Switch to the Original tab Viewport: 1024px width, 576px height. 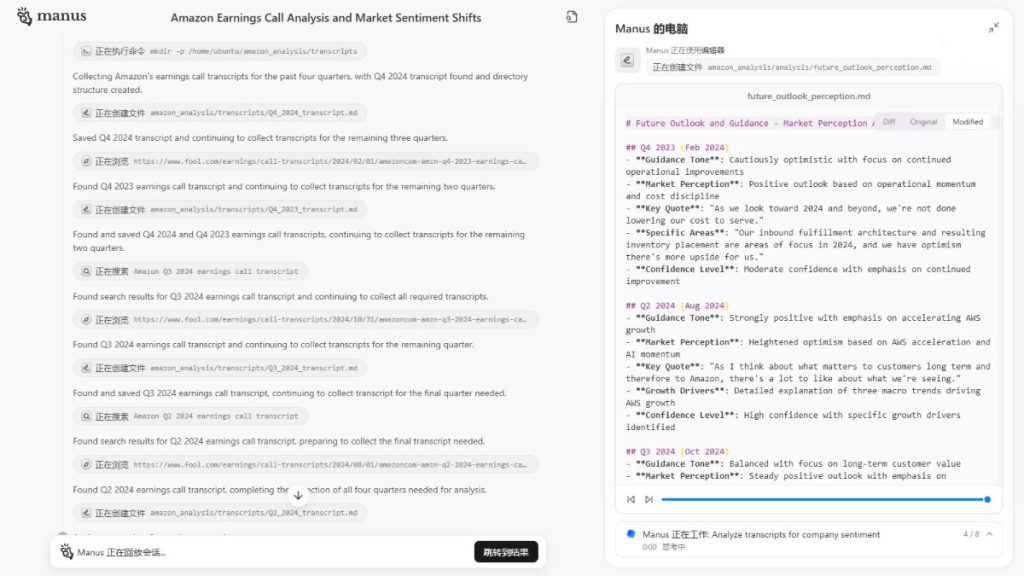tap(923, 122)
